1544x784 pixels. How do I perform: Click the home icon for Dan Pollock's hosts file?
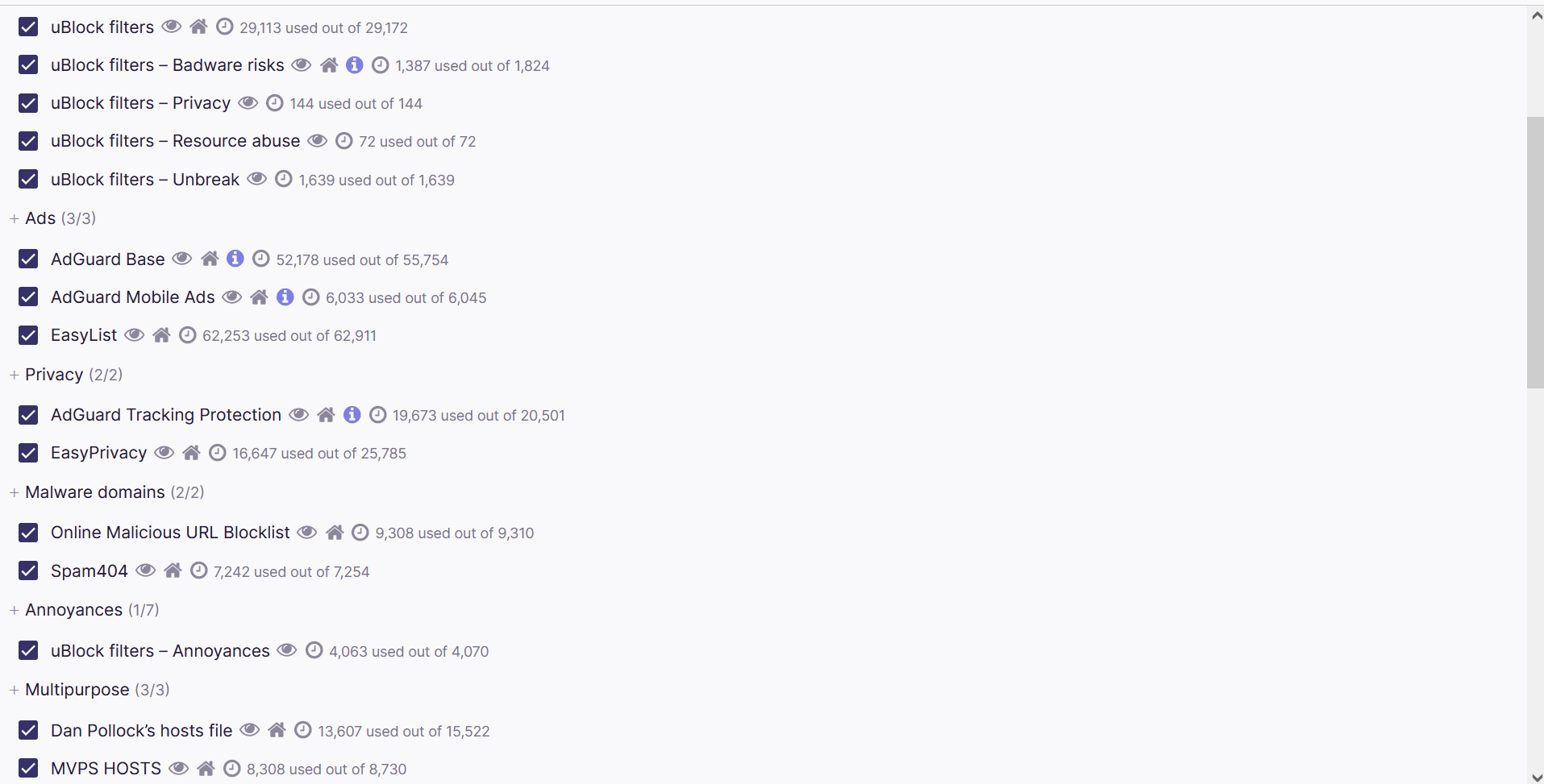point(277,730)
